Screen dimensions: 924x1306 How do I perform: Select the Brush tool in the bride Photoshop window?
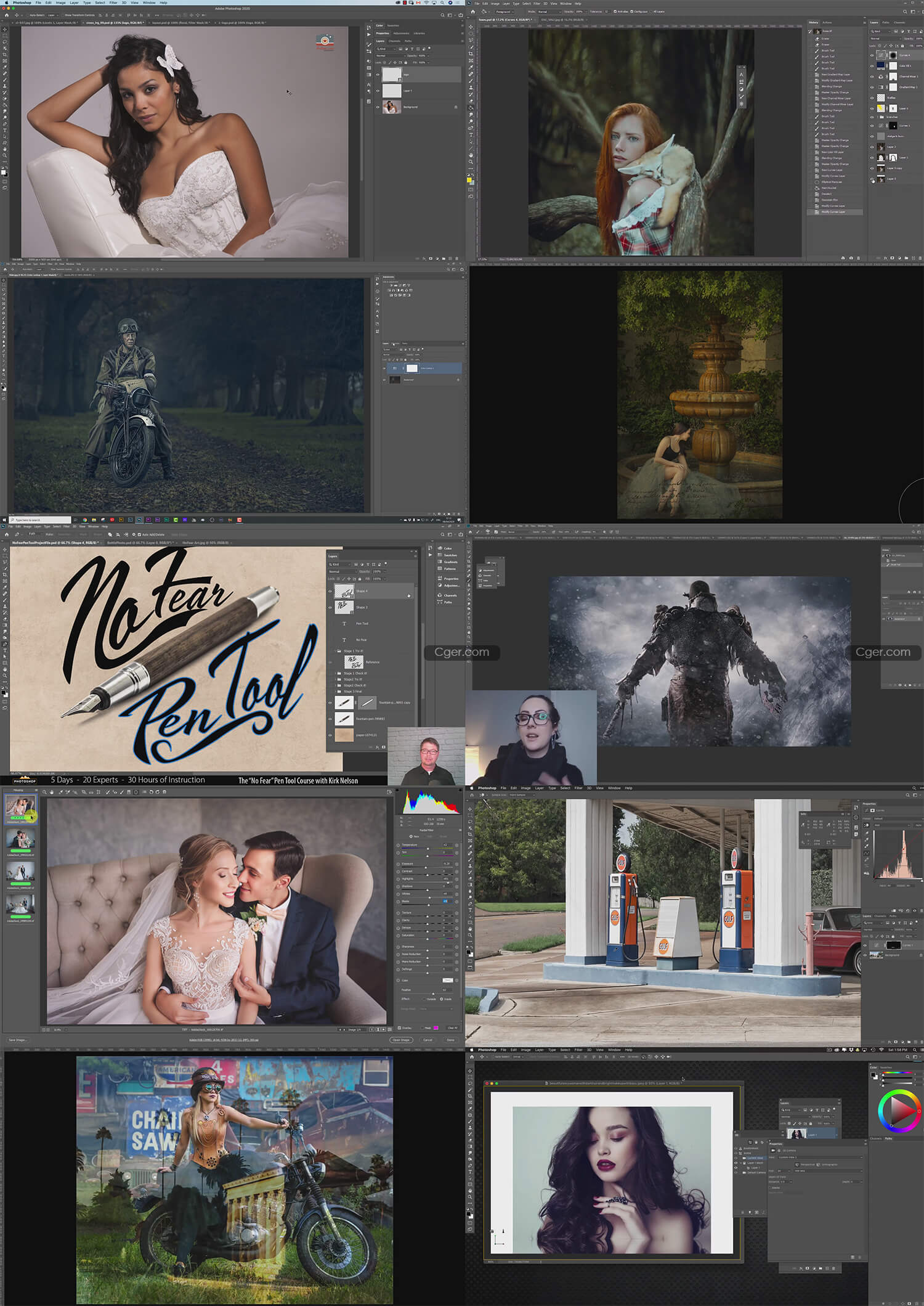click(5, 80)
